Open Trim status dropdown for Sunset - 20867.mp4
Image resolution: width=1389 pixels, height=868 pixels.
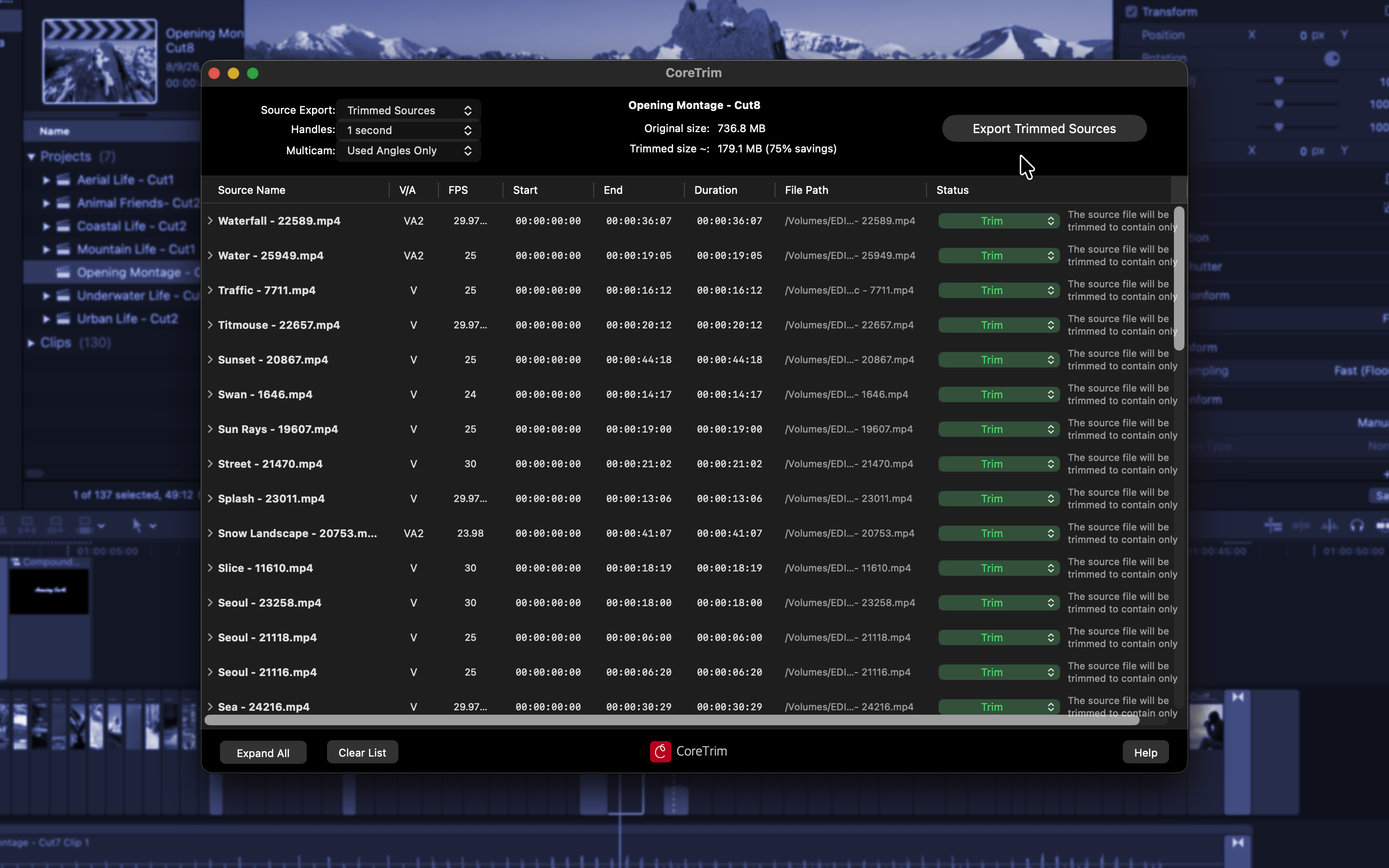click(x=999, y=360)
